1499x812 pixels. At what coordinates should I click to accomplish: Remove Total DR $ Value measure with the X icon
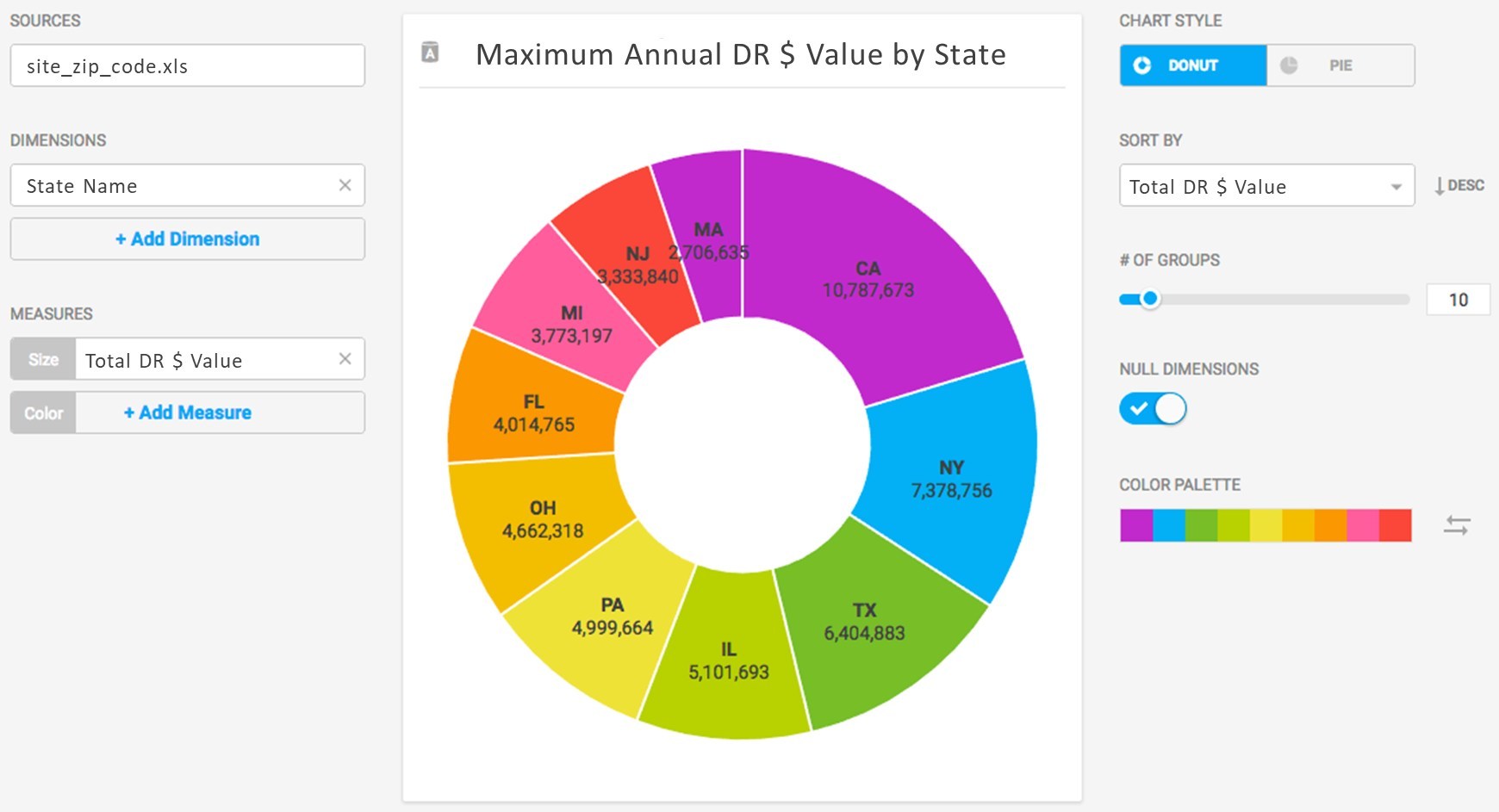click(x=345, y=359)
